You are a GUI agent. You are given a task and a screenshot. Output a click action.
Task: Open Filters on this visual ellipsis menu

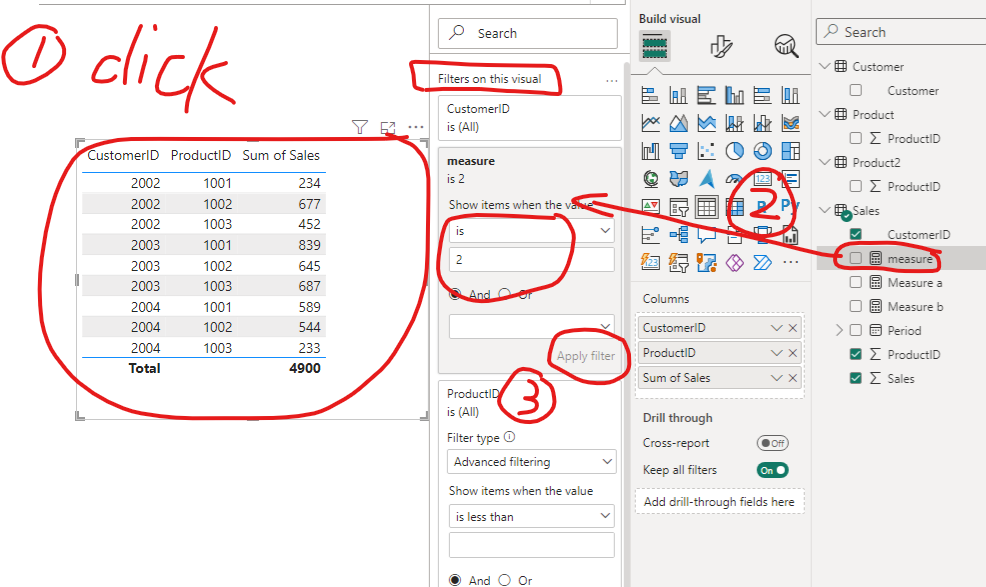pyautogui.click(x=612, y=81)
